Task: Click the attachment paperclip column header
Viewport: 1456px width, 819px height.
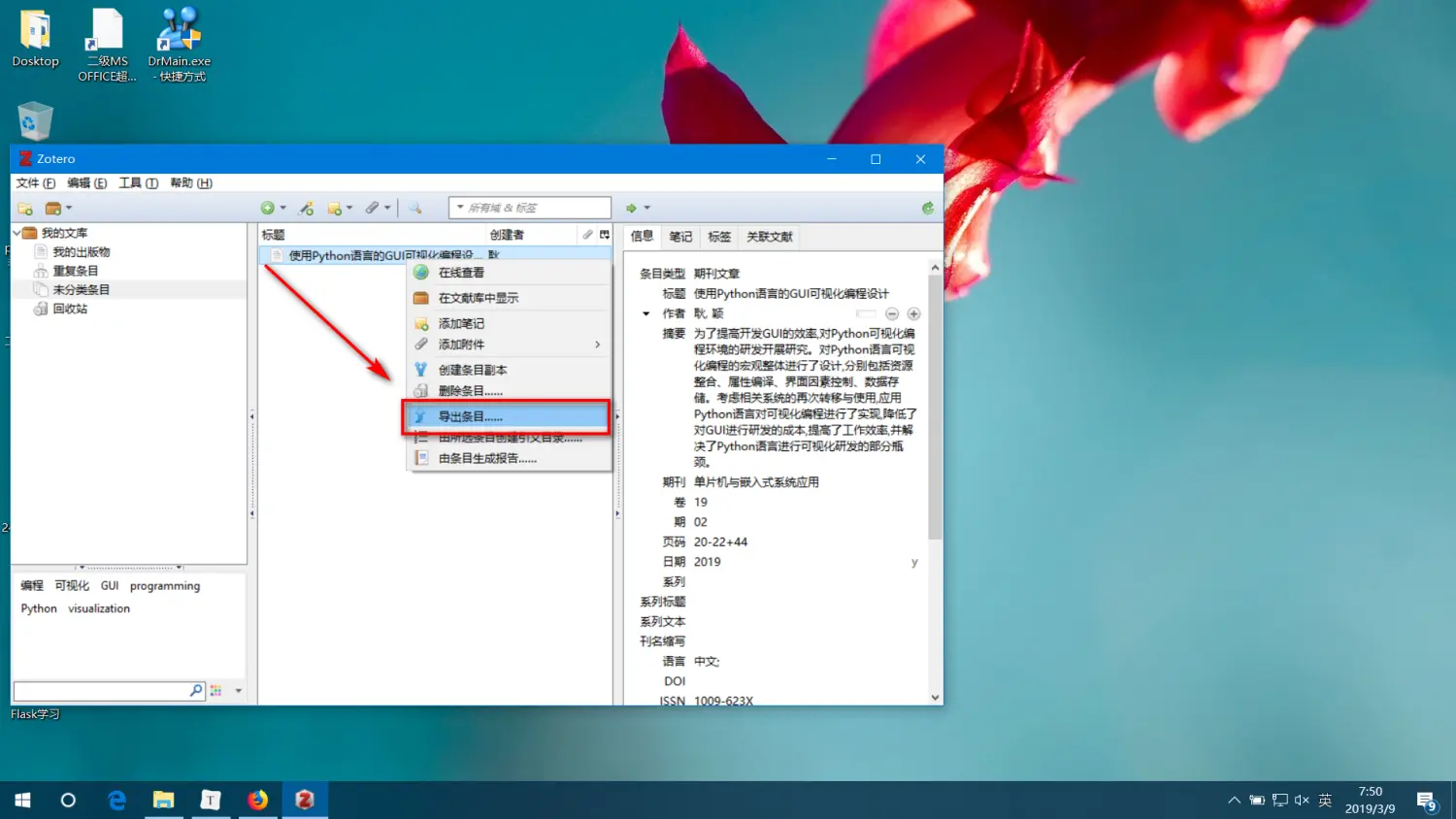Action: point(587,235)
